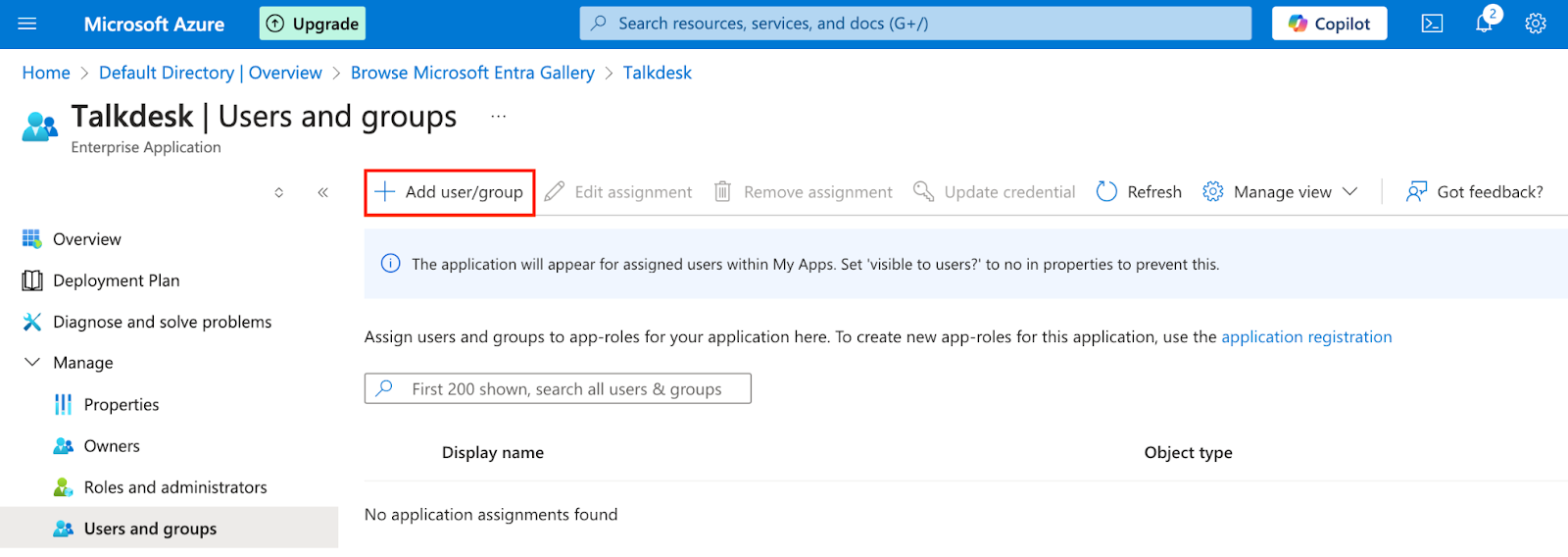Click the Roles and administrators person icon
1568x557 pixels.
click(x=64, y=487)
